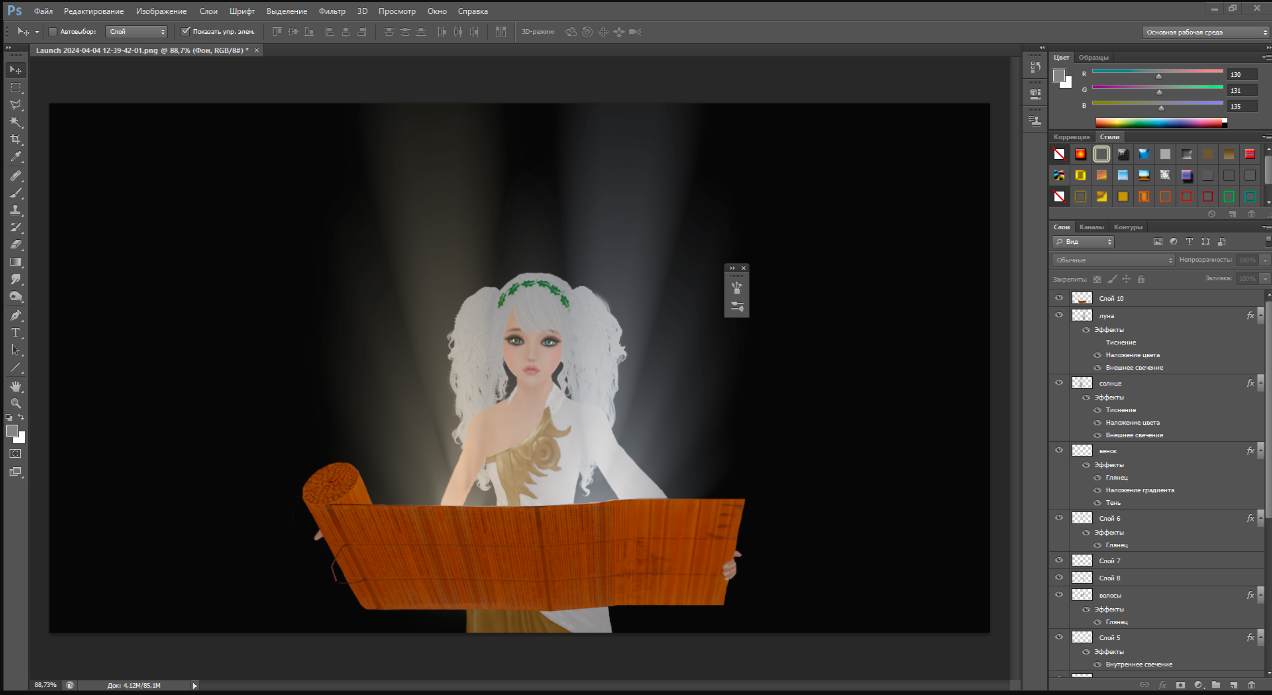Image resolution: width=1272 pixels, height=695 pixels.
Task: Toggle Тень effect visibility
Action: pos(1097,502)
